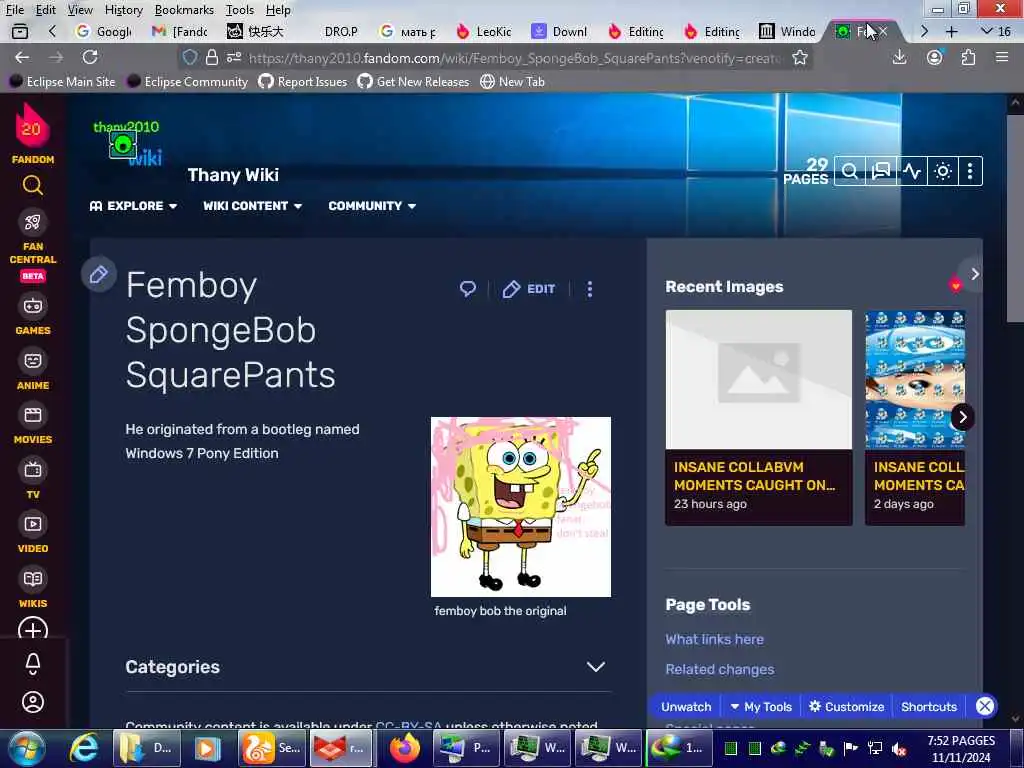
Task: Open Shortcuts in toolbar
Action: click(x=929, y=707)
